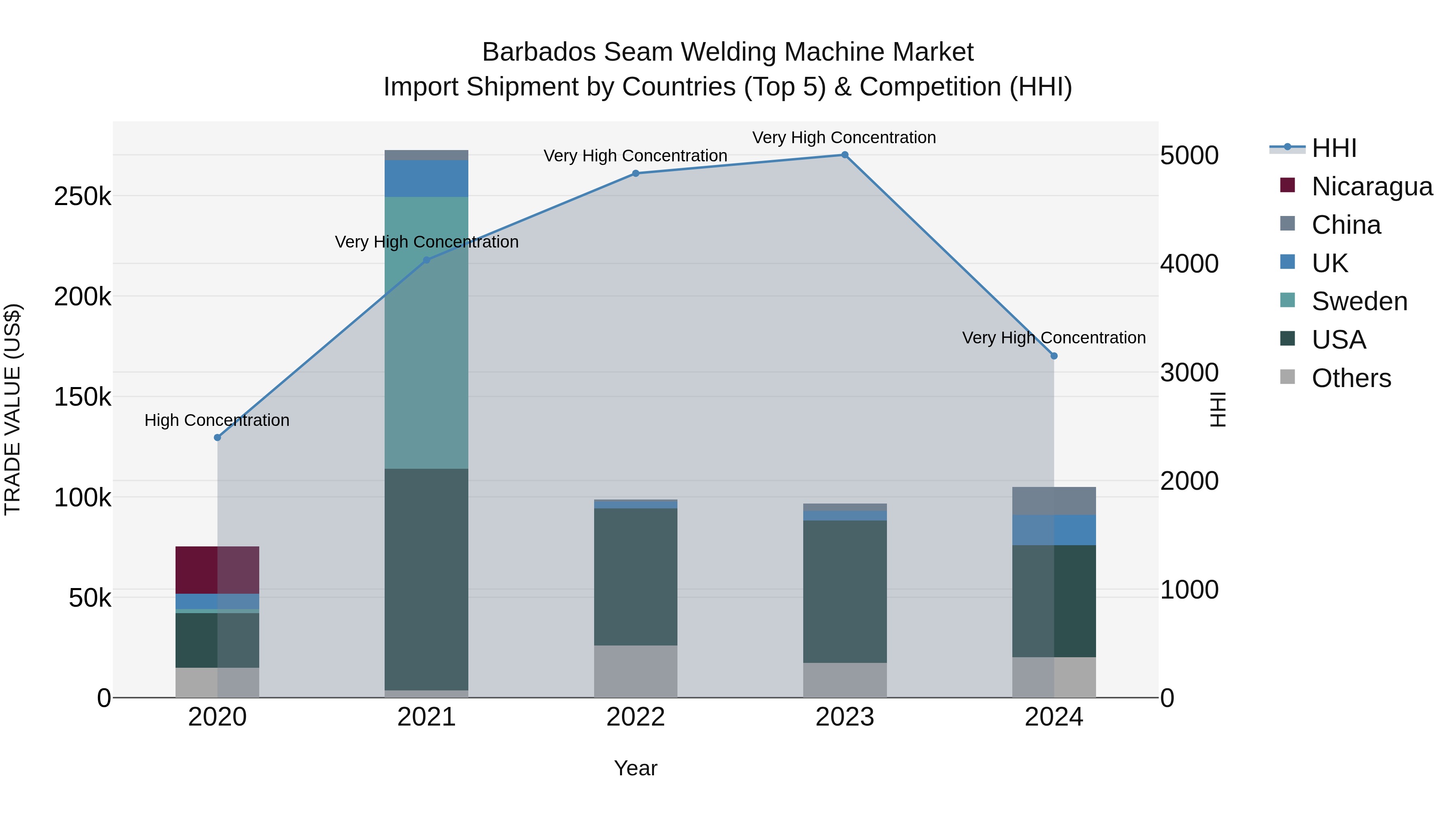This screenshot has width=1456, height=819.
Task: Click the 250k left axis tick label
Action: 83,197
